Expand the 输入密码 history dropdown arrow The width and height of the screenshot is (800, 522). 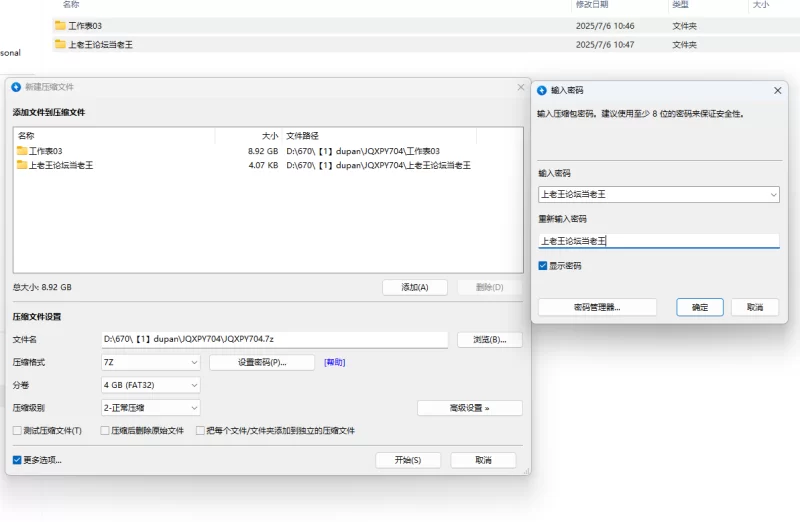(x=773, y=194)
